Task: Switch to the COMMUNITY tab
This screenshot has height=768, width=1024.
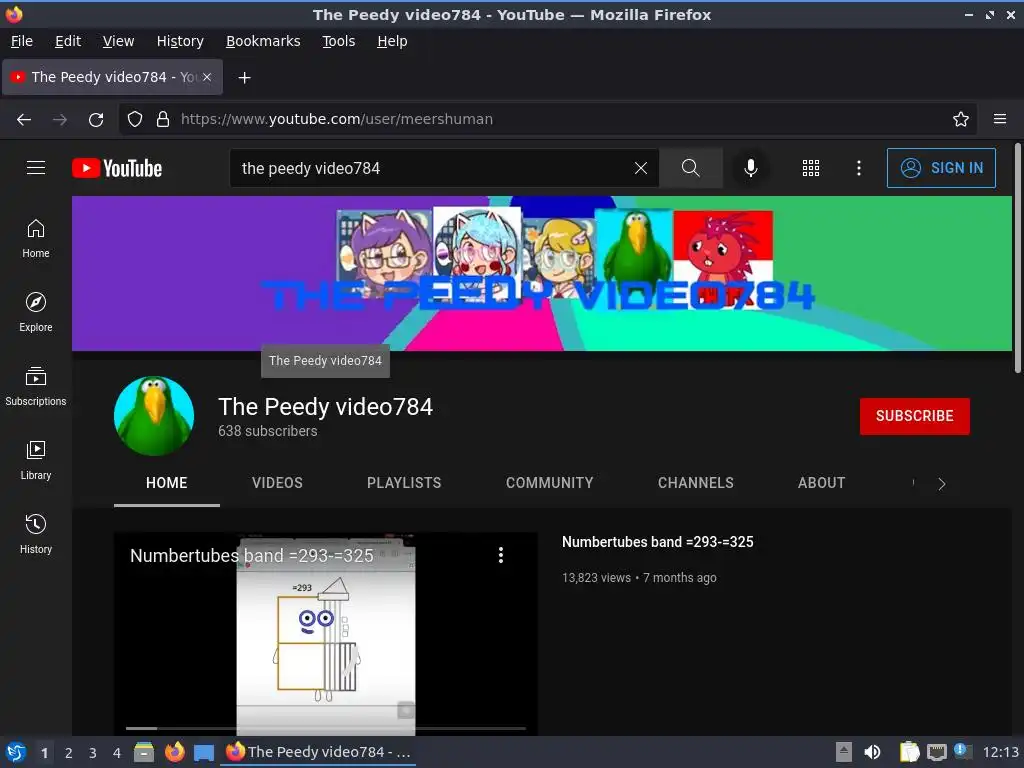Action: [550, 483]
